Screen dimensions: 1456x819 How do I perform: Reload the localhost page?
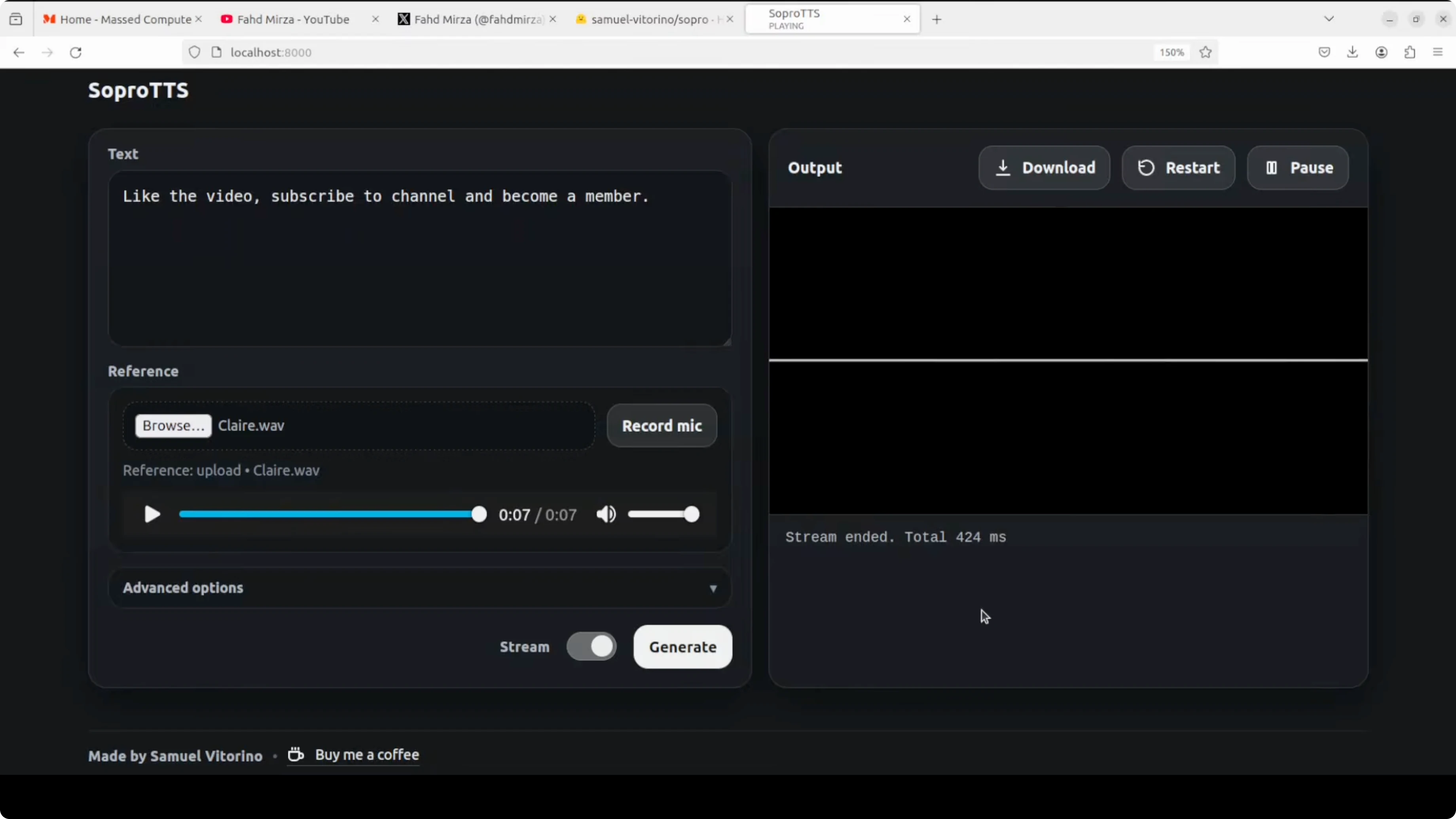76,53
